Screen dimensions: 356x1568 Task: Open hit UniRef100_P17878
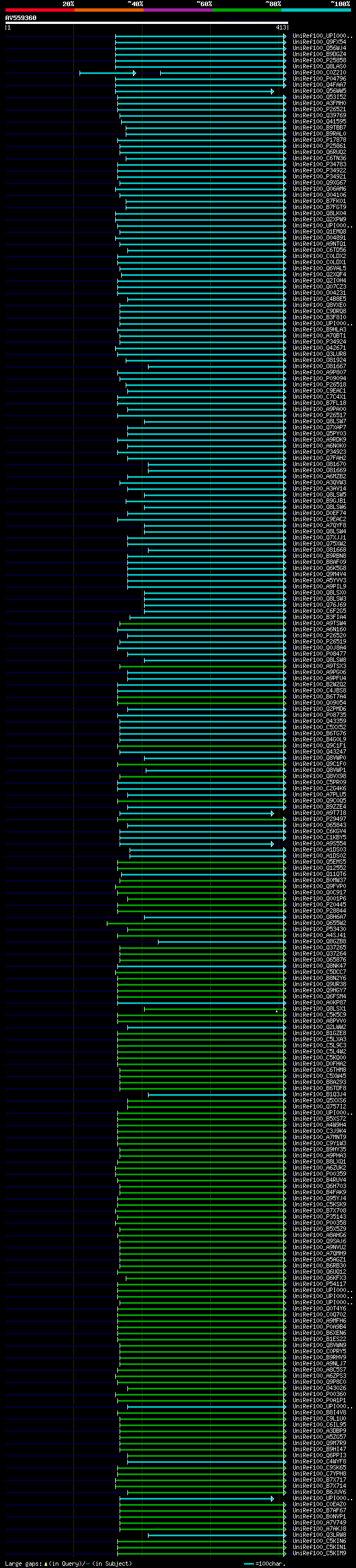pos(319,140)
